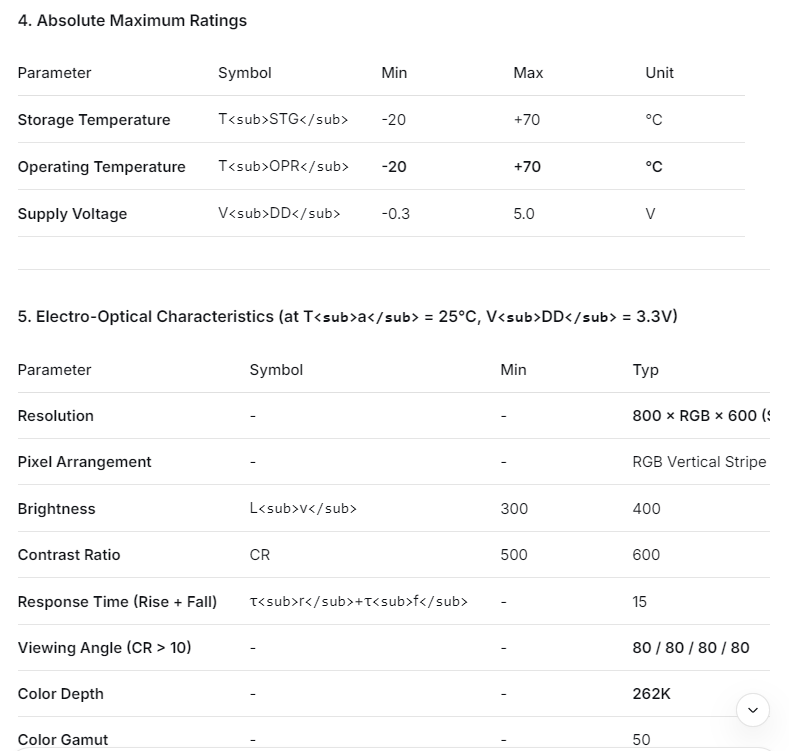This screenshot has width=789, height=751.
Task: Click the Typ column header
Action: coord(646,370)
